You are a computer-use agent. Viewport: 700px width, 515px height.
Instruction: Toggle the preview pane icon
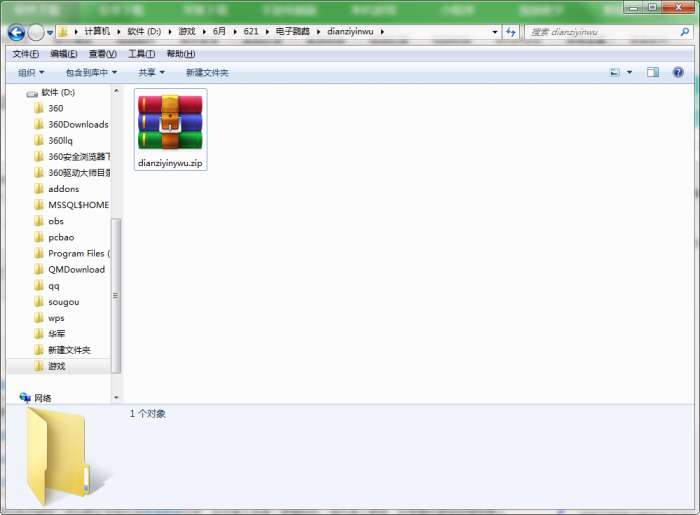point(653,72)
